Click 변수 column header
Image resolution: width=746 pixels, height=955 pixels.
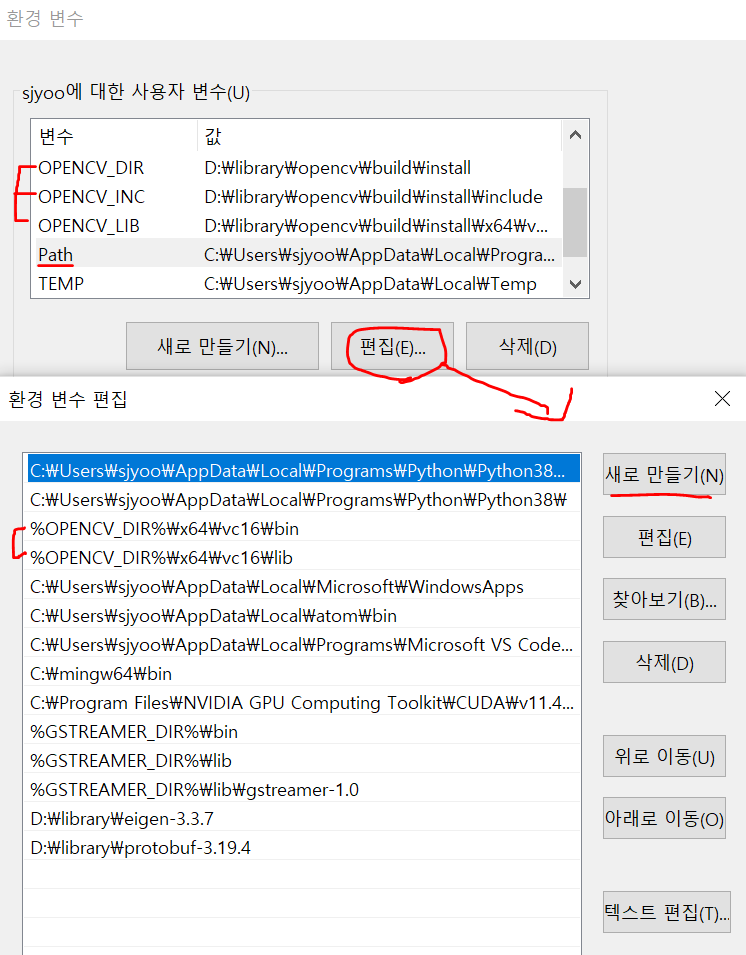pos(114,136)
